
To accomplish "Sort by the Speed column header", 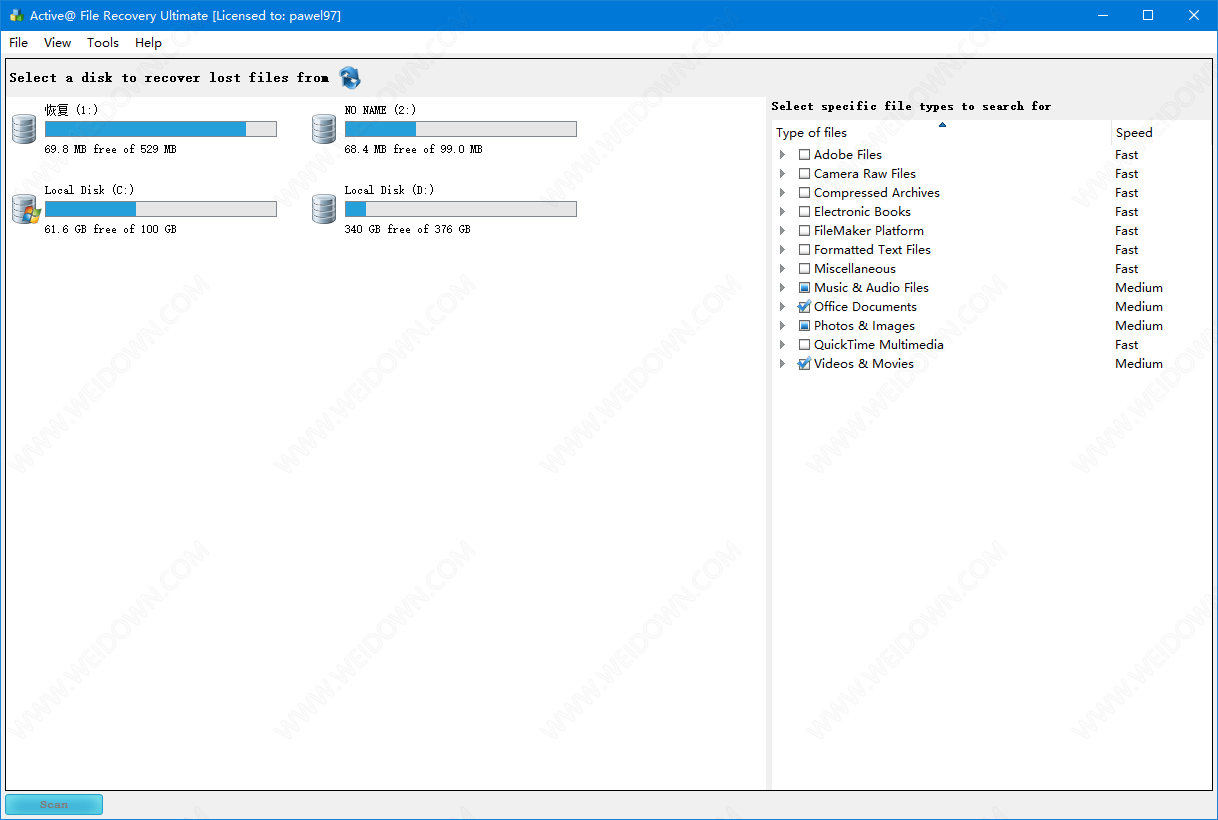I will (x=1161, y=133).
